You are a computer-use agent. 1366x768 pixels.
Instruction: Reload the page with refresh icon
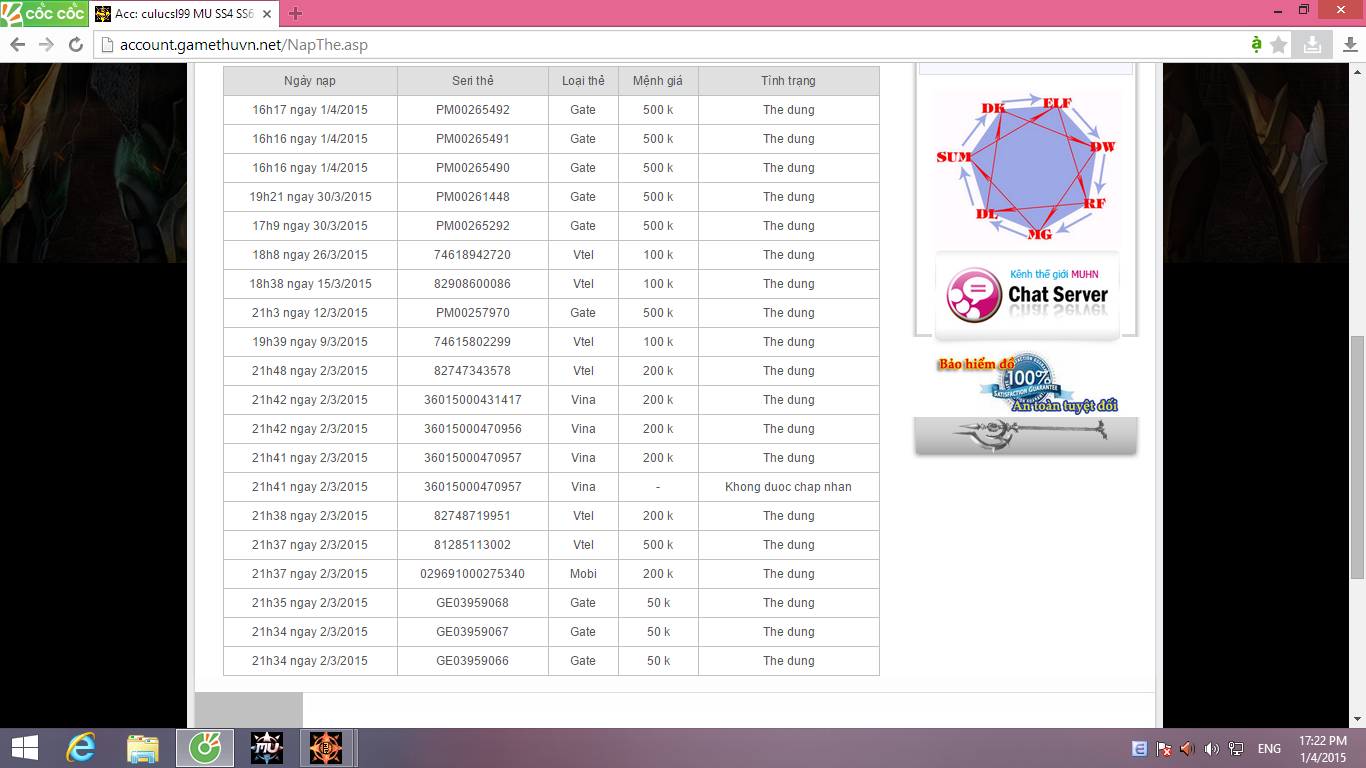(76, 45)
